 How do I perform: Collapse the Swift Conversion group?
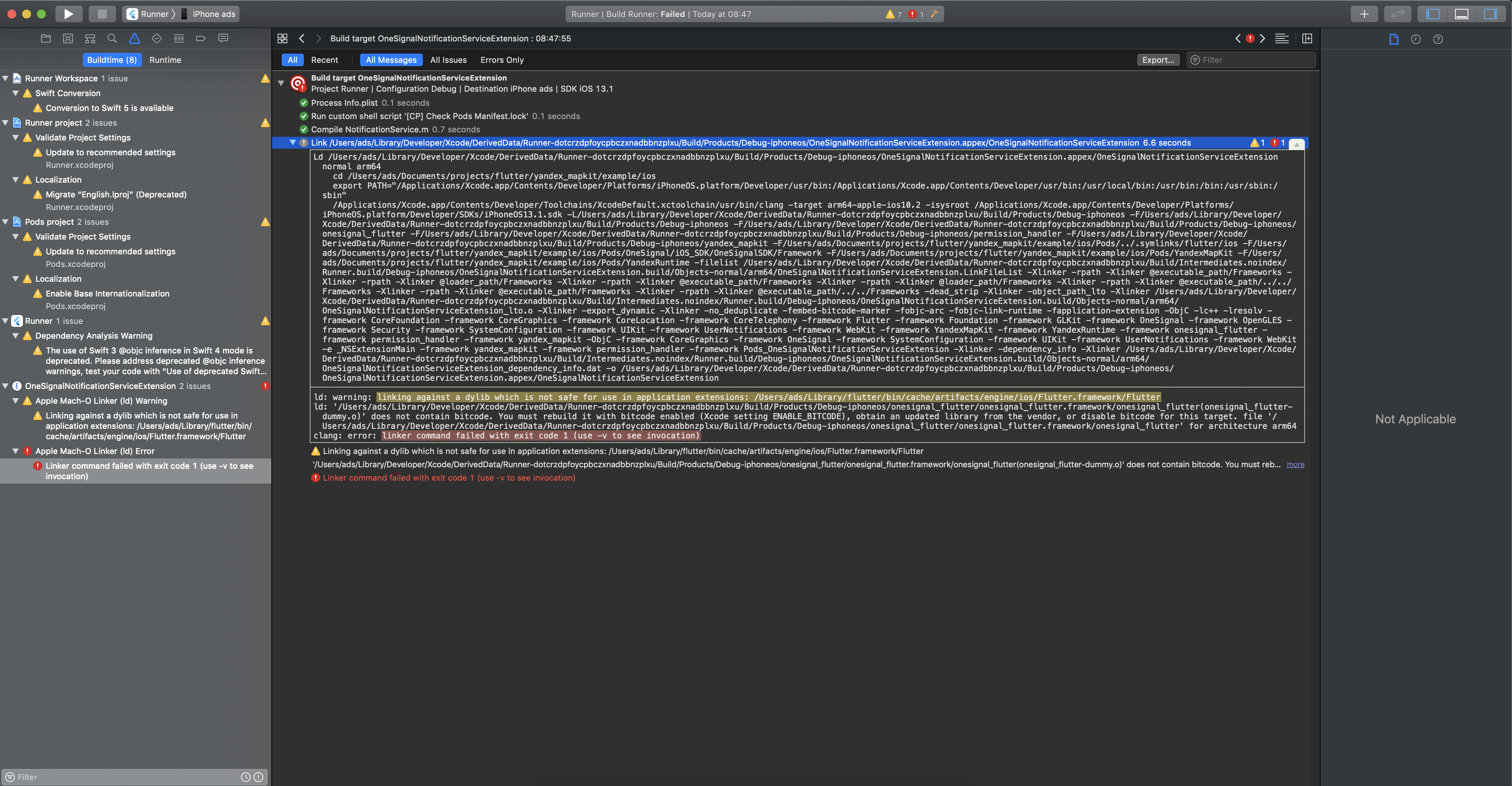coord(16,93)
